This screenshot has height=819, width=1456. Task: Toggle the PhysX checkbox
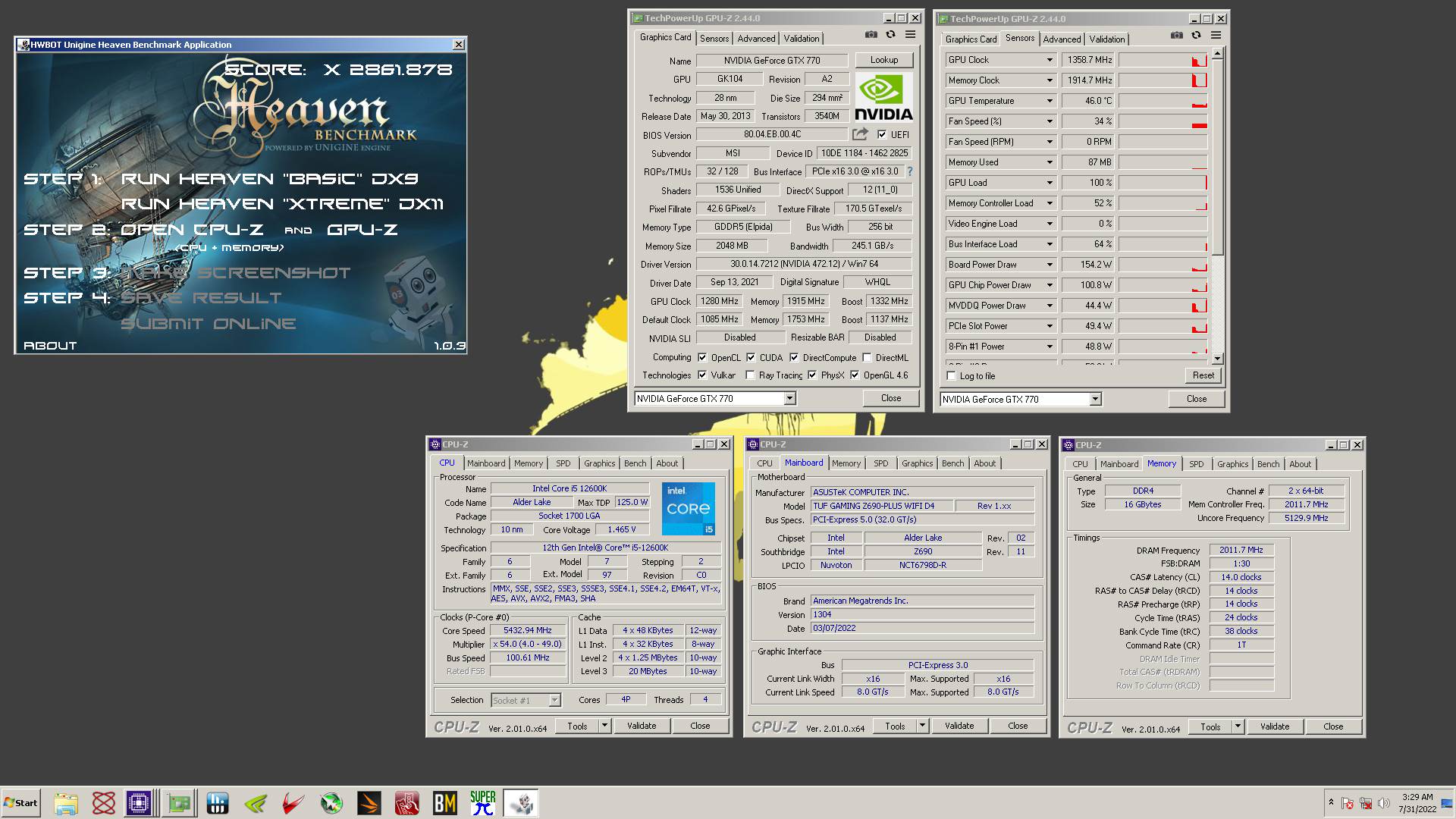812,375
